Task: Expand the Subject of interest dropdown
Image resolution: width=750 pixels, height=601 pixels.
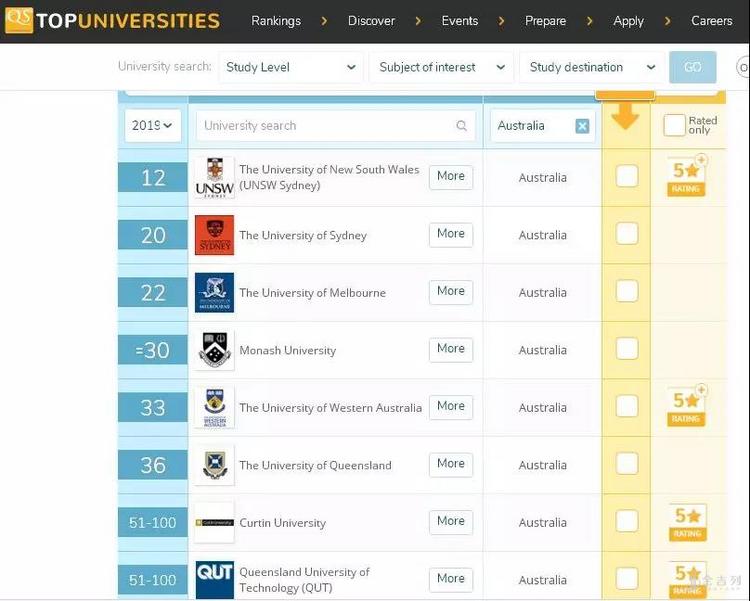Action: coord(441,67)
